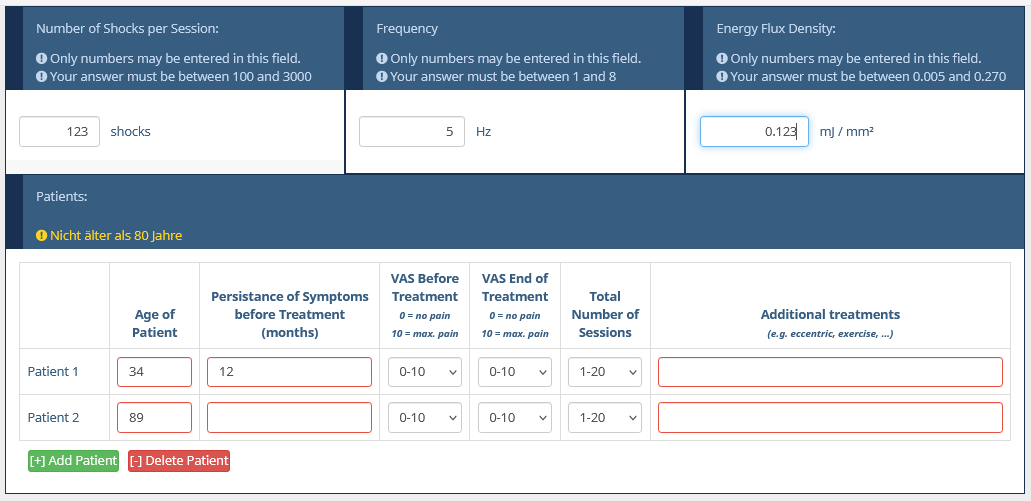This screenshot has height=501, width=1031.
Task: Expand Patient 2 VAS End of Treatment dropdown
Action: [514, 417]
